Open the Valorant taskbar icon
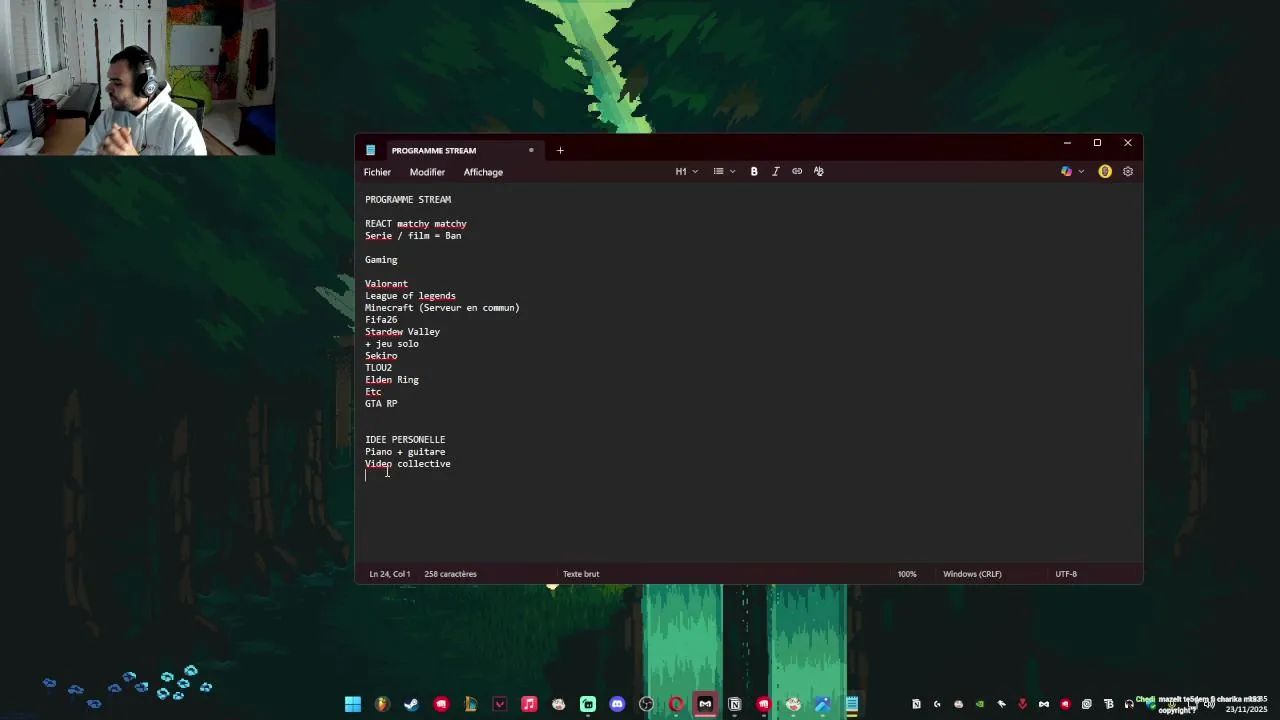The width and height of the screenshot is (1280, 720). [500, 704]
